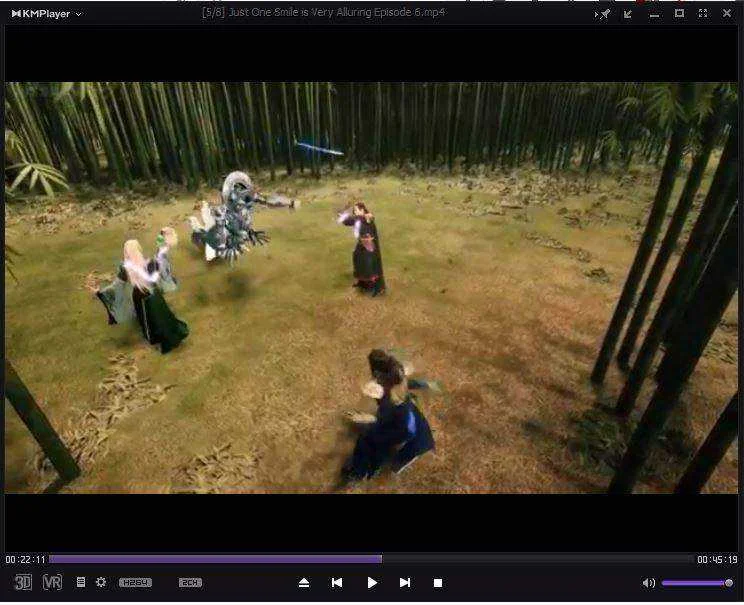Skip to next track
Image resolution: width=744 pixels, height=605 pixels.
tap(405, 583)
